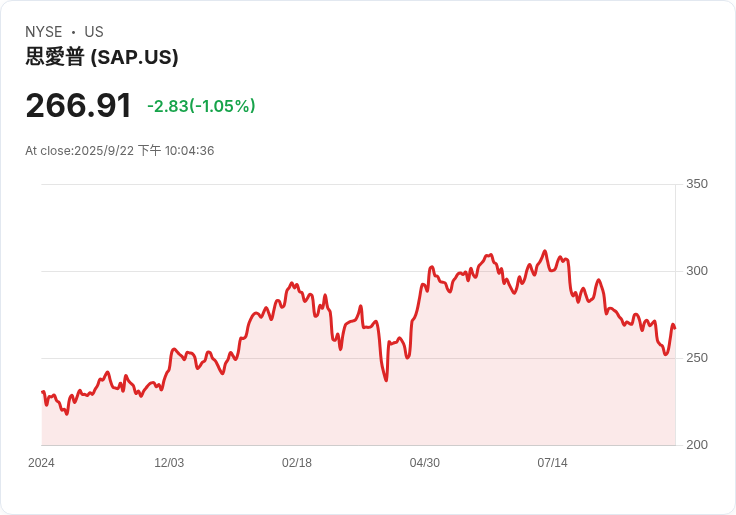This screenshot has width=736, height=515.
Task: Click the rightmost end of the price line
Action: click(674, 328)
